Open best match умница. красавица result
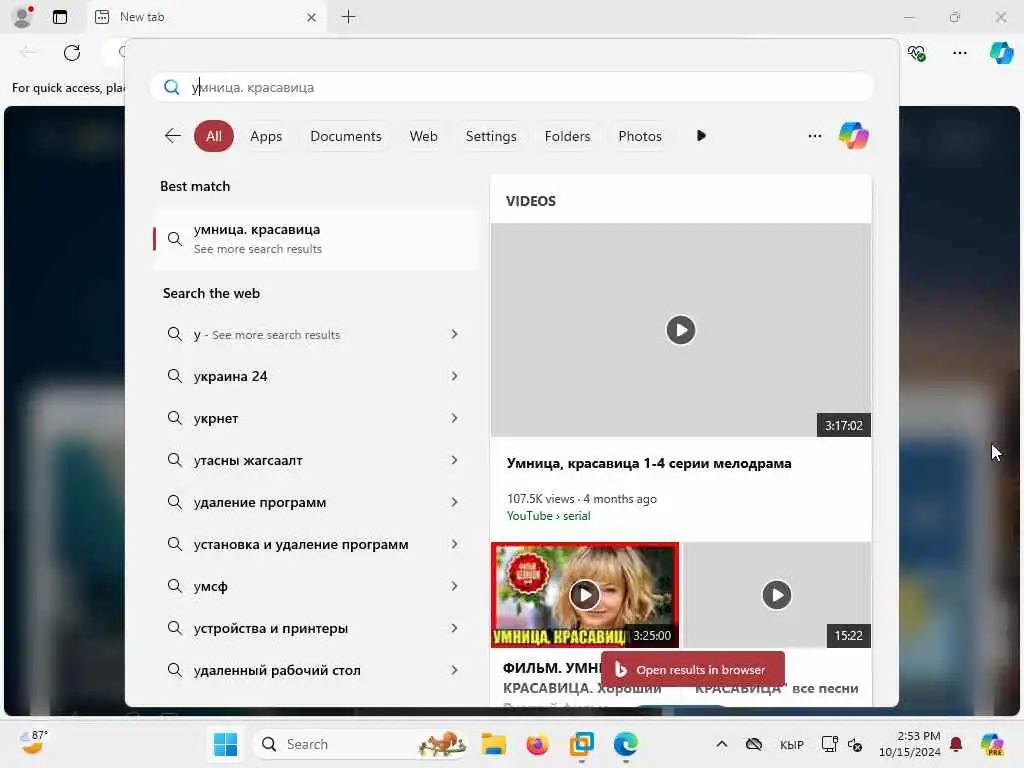 [x=315, y=239]
